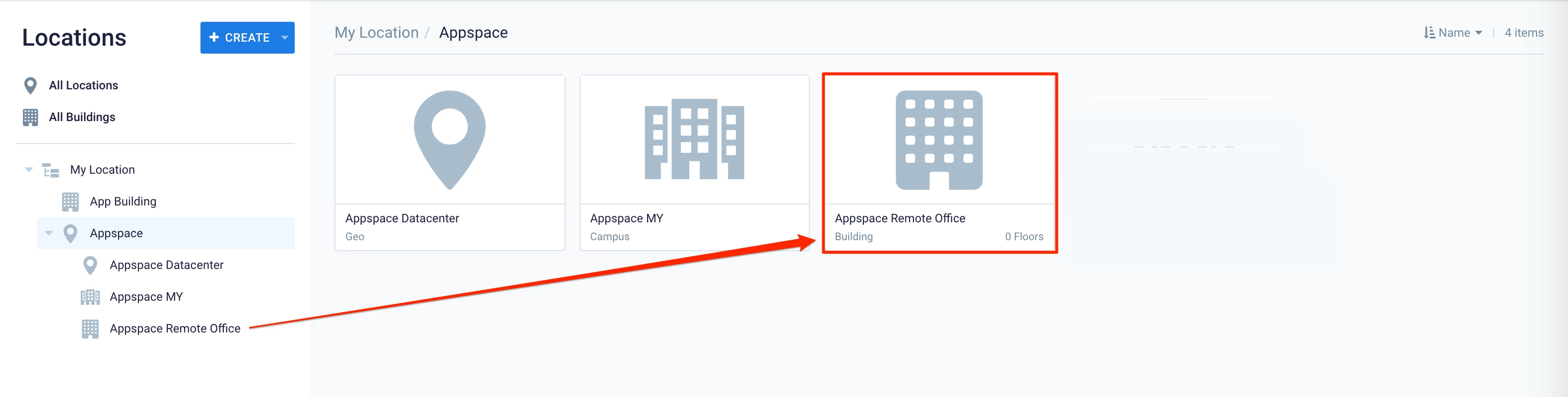Click Appspace Remote Office building icon in tree
This screenshot has width=1568, height=397.
(90, 329)
